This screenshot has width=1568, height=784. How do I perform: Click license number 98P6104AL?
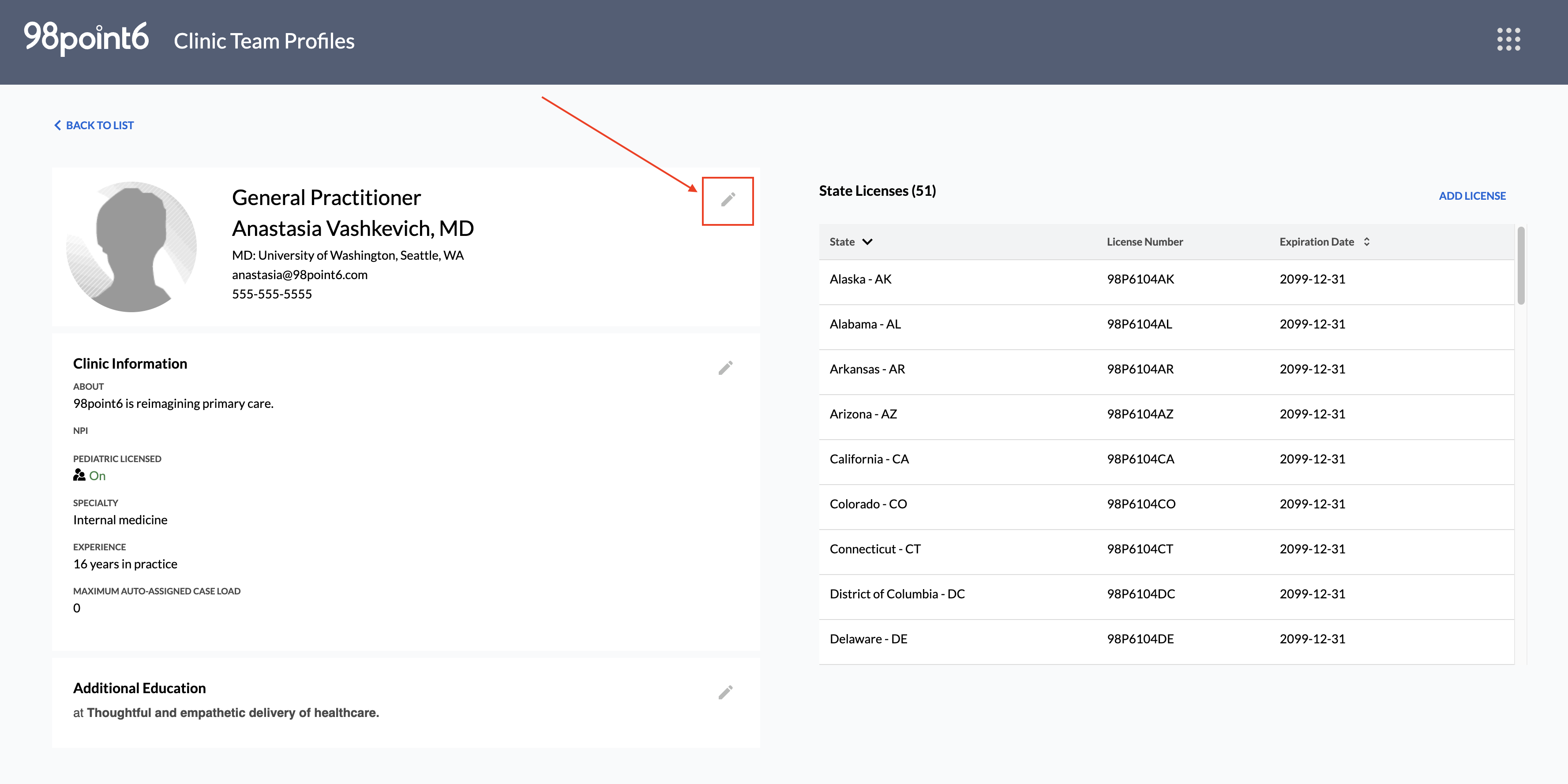1139,324
